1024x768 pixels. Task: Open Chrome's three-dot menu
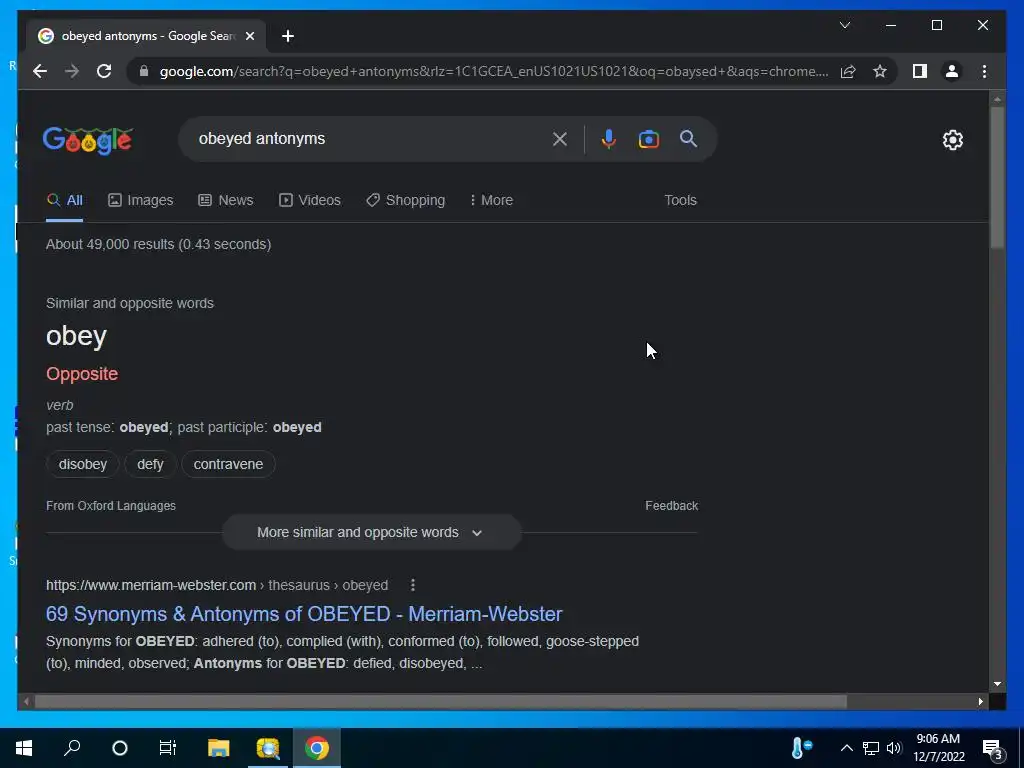[984, 71]
